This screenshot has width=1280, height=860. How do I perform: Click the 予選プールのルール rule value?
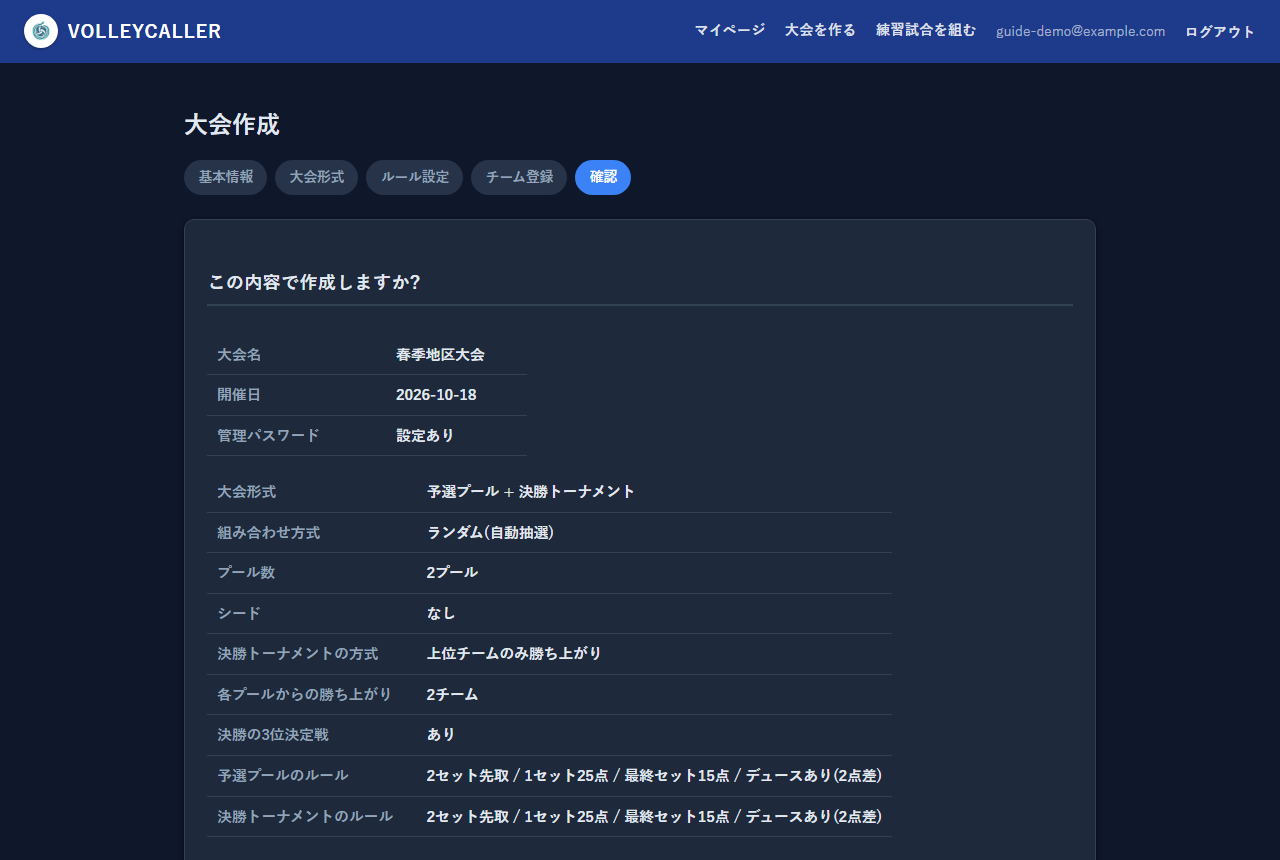click(654, 776)
